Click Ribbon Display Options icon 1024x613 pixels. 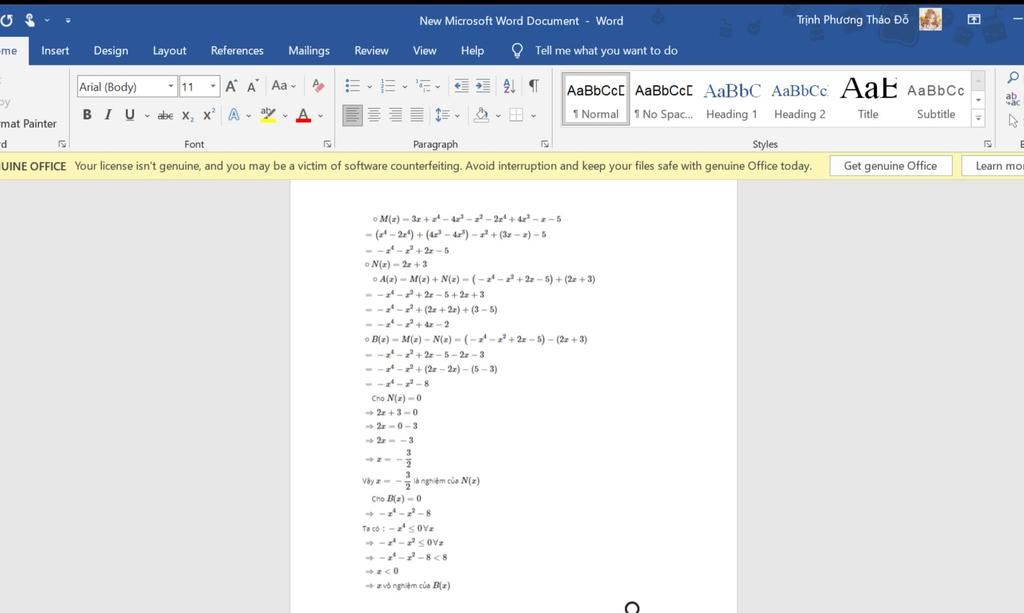pos(974,20)
